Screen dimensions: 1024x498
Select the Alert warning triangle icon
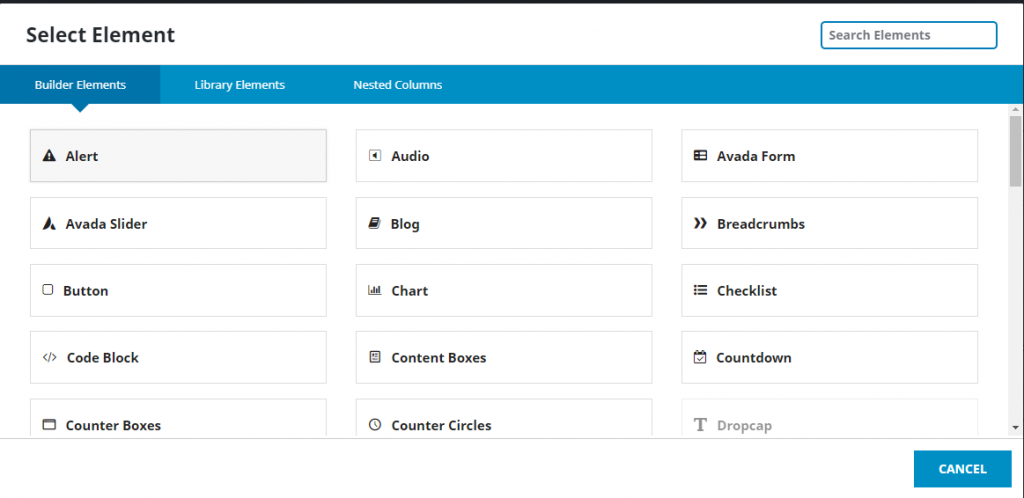tap(49, 156)
